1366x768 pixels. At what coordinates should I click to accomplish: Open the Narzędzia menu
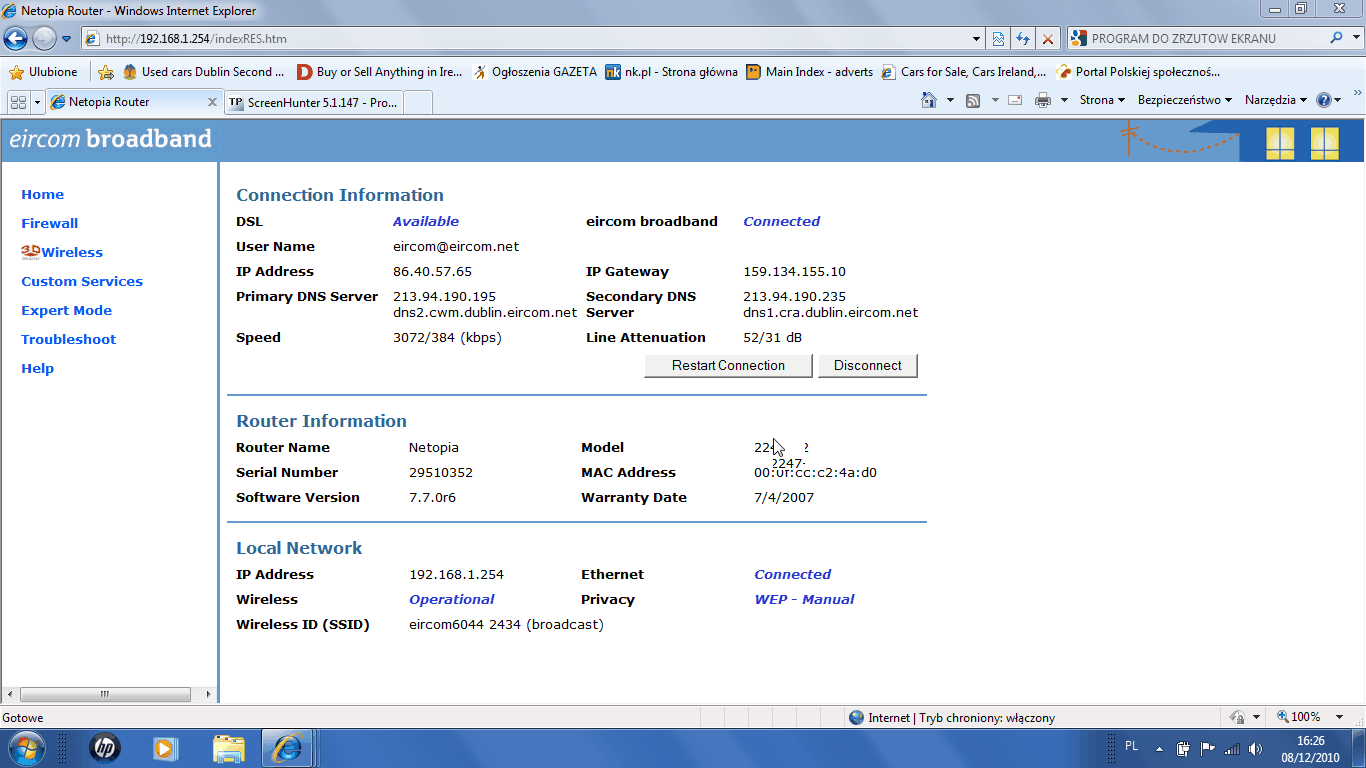pyautogui.click(x=1276, y=100)
